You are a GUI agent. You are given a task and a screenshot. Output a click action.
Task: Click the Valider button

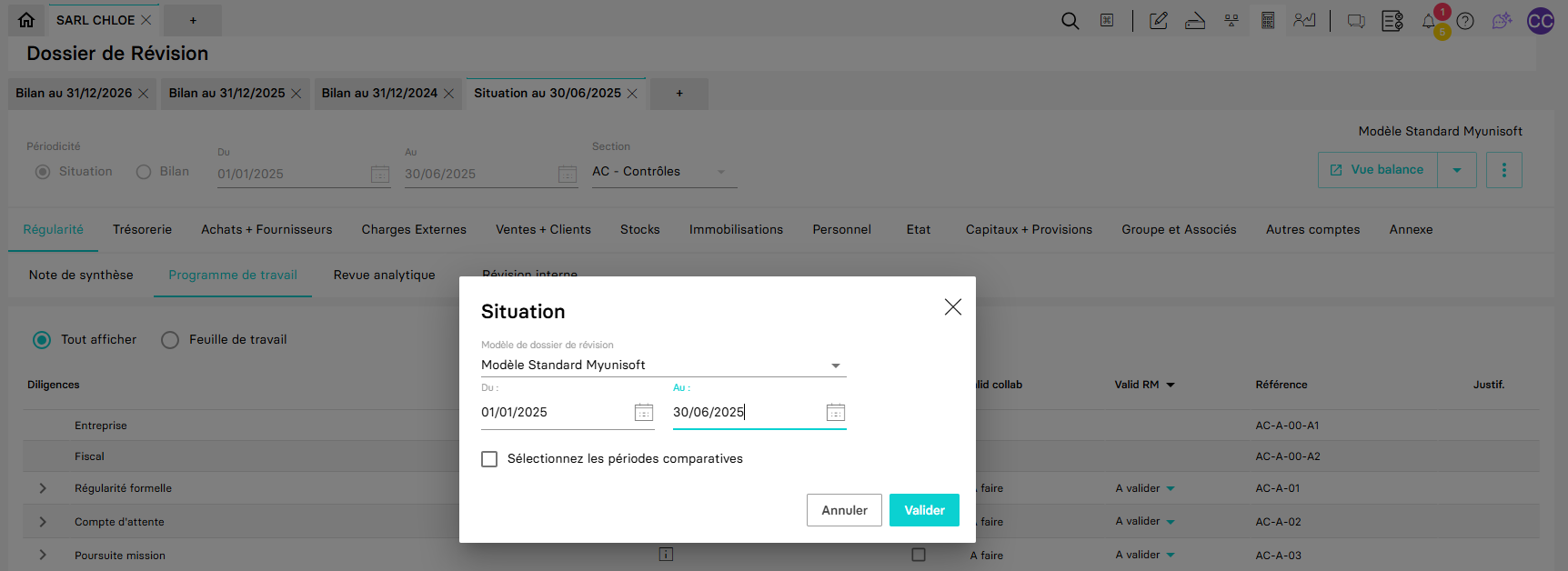(x=923, y=510)
